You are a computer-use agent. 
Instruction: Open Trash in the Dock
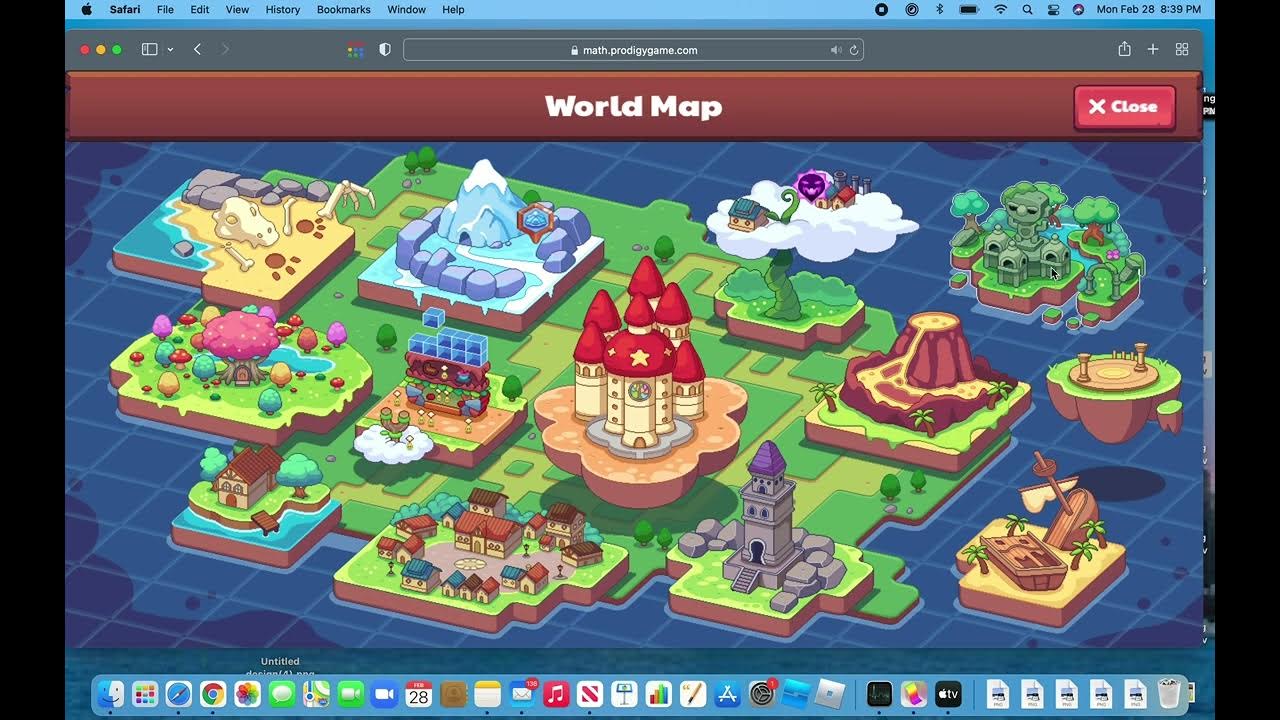click(1168, 694)
